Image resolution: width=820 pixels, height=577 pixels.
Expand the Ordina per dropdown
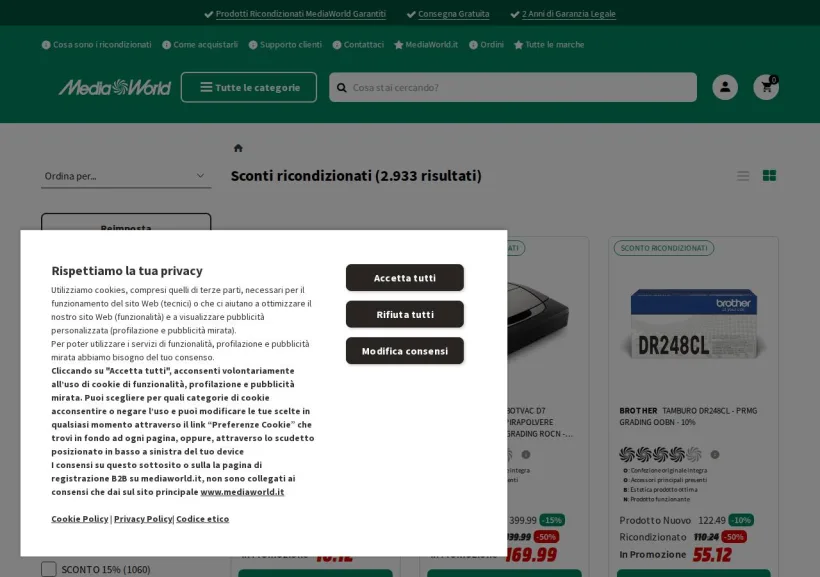(x=126, y=176)
